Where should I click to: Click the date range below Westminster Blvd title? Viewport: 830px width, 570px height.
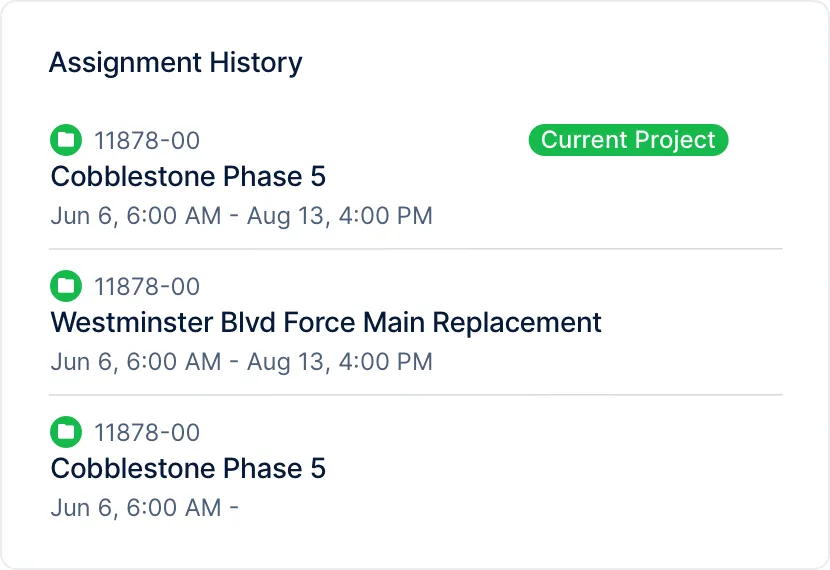coord(241,361)
